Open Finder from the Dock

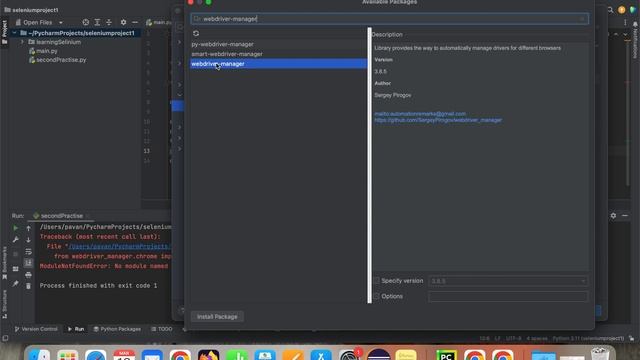[40, 355]
